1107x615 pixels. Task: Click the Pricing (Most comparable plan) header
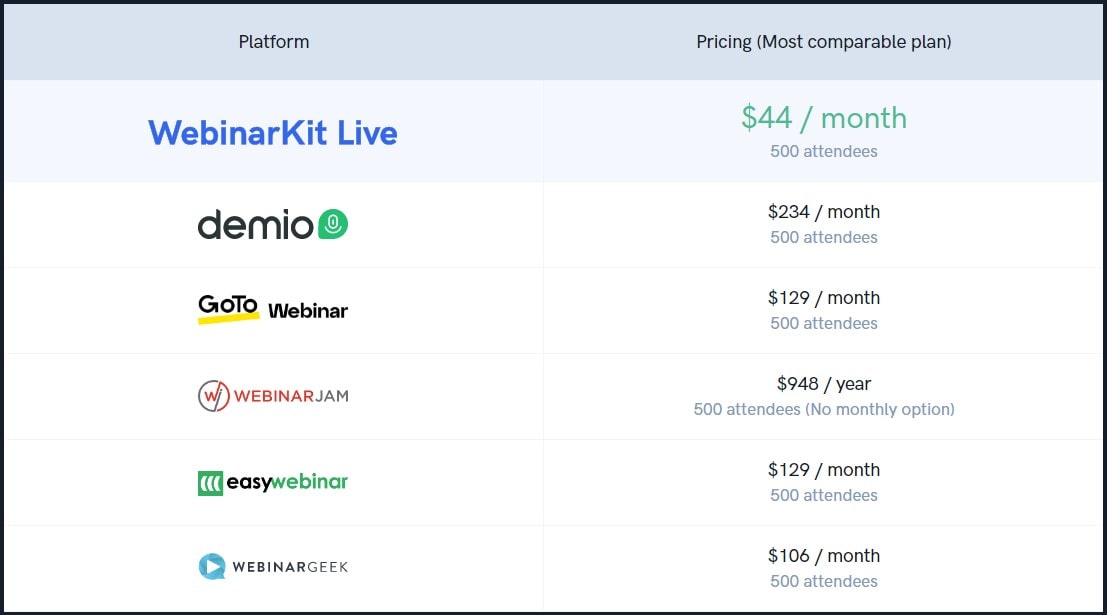coord(824,42)
